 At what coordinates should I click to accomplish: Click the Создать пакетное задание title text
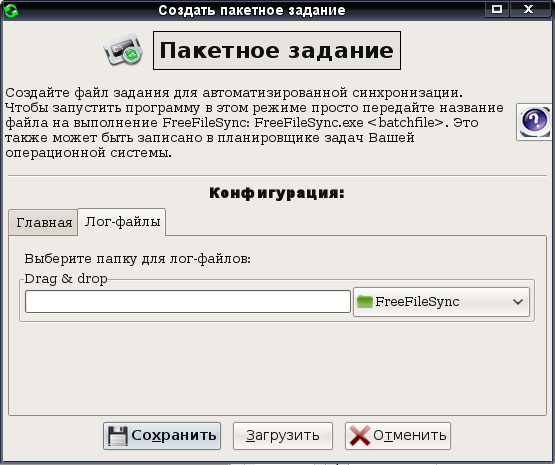pos(252,10)
